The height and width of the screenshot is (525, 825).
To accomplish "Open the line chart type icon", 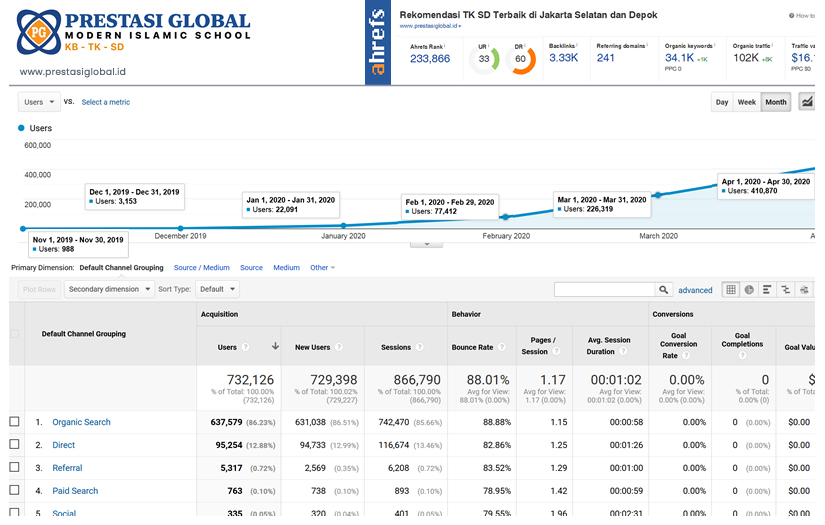I will [807, 102].
